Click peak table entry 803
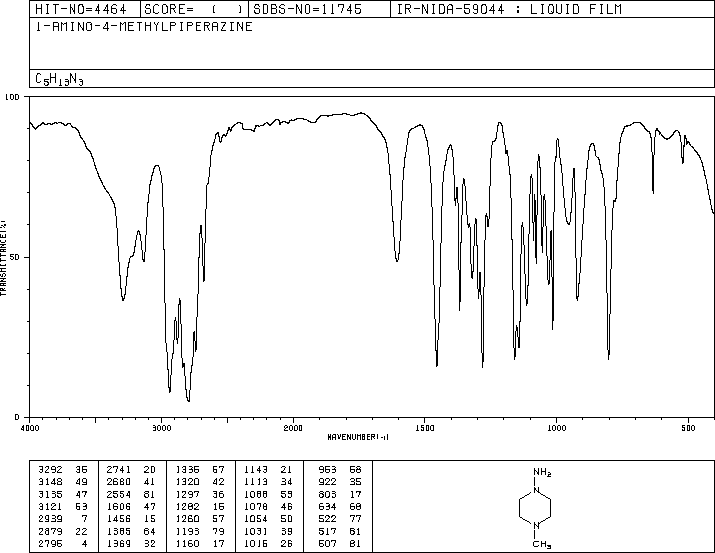The height and width of the screenshot is (553, 715). [x=327, y=494]
